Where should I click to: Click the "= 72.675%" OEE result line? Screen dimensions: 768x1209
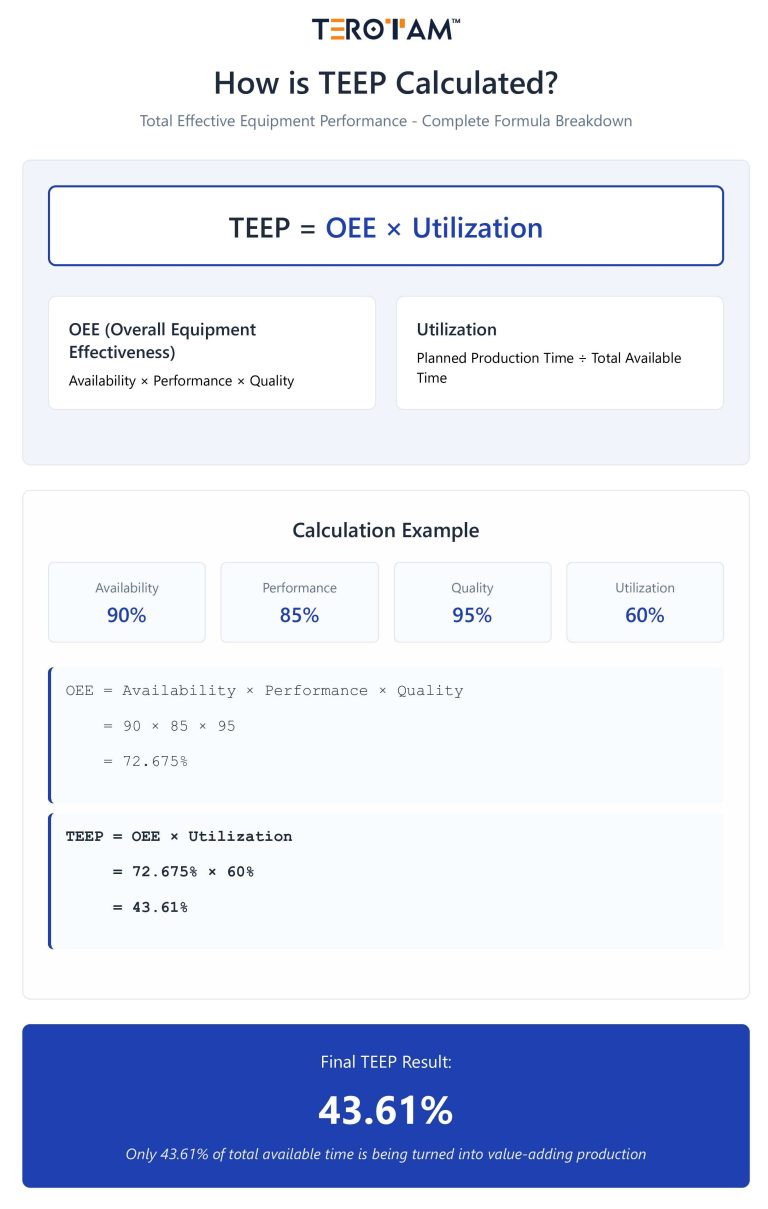click(145, 761)
